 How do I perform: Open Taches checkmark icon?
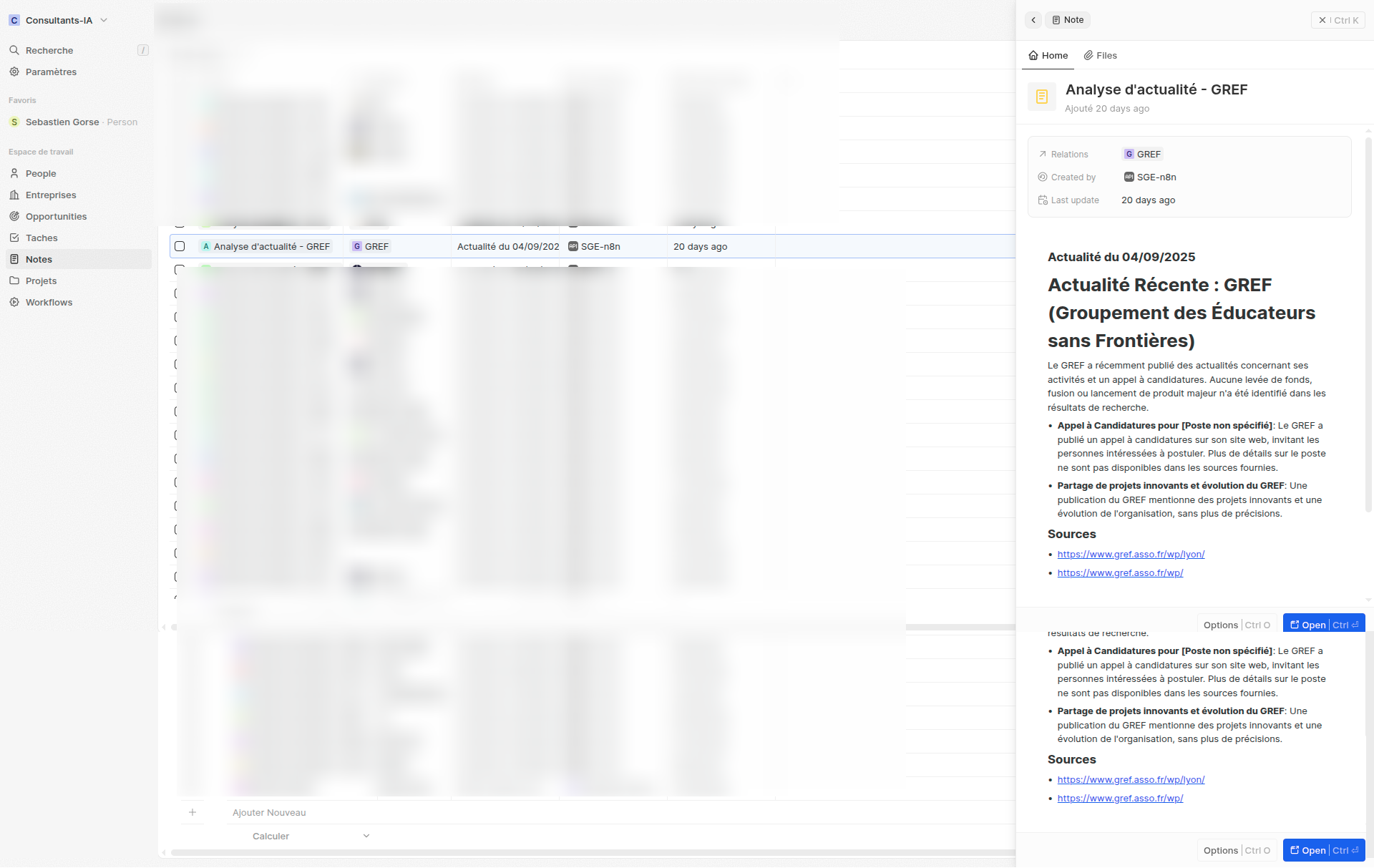tap(14, 238)
